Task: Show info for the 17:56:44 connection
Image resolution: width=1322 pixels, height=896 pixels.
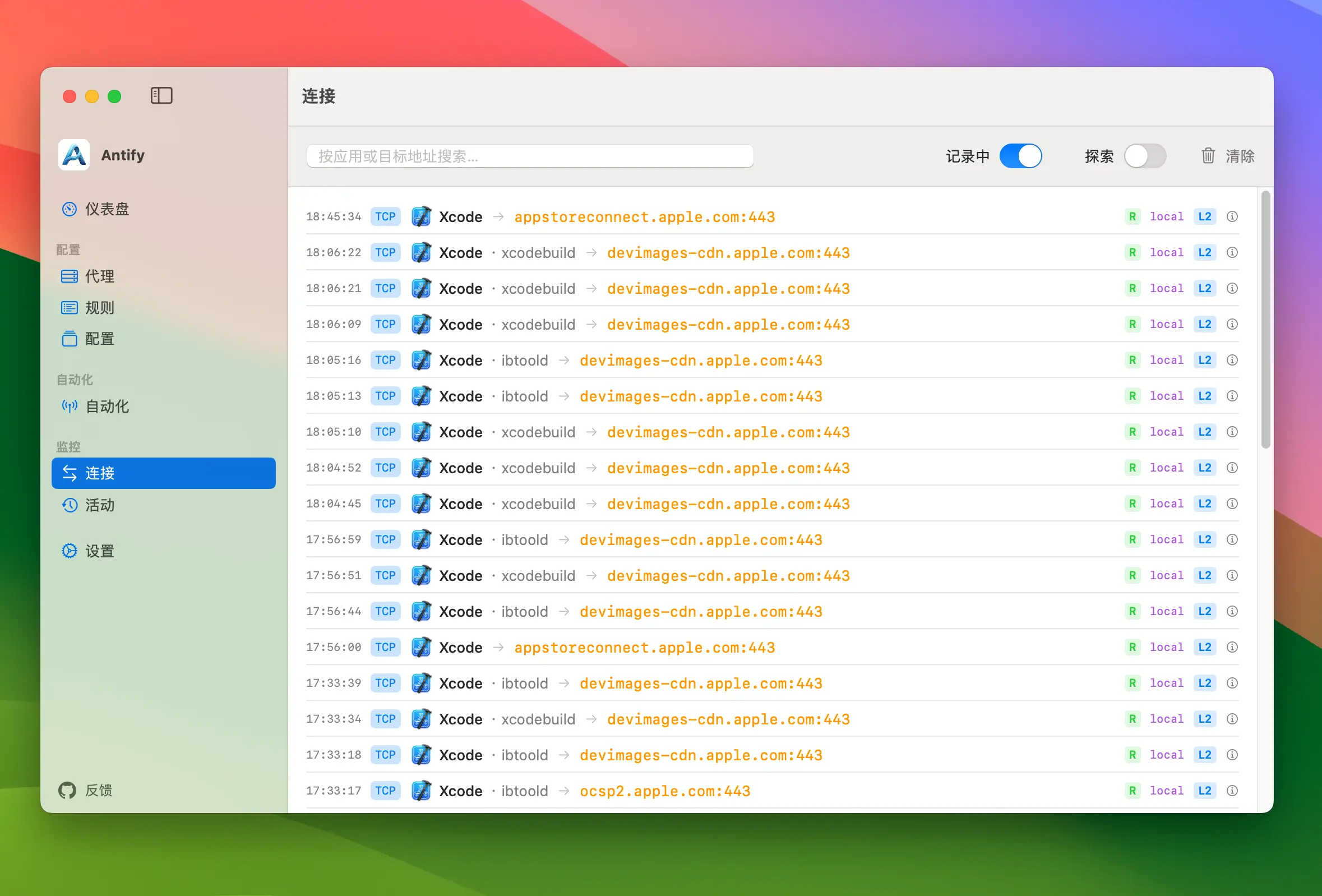Action: click(1232, 611)
